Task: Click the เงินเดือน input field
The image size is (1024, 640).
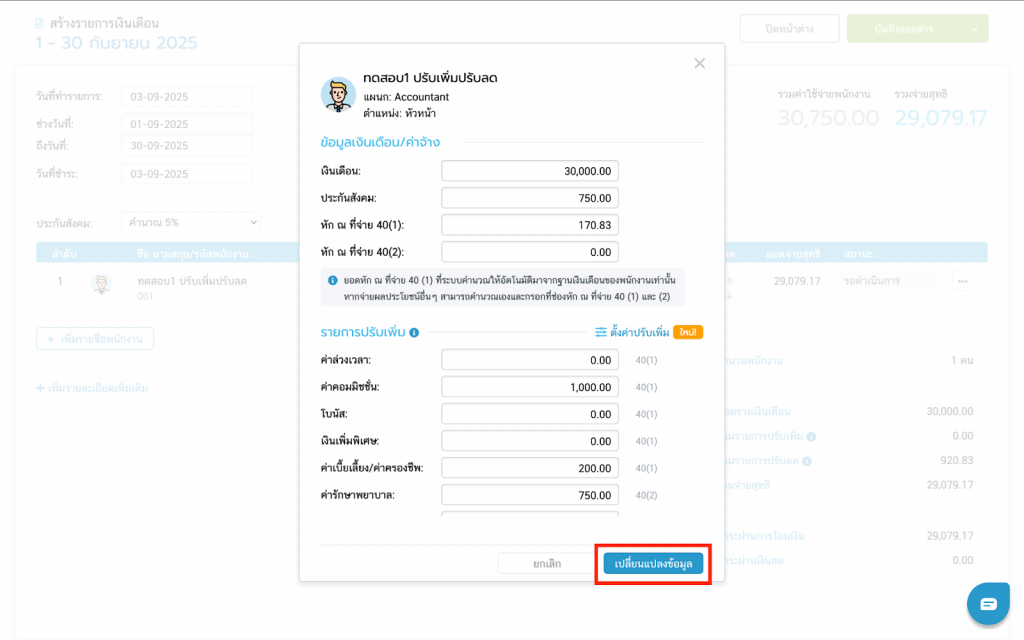Action: (x=529, y=171)
